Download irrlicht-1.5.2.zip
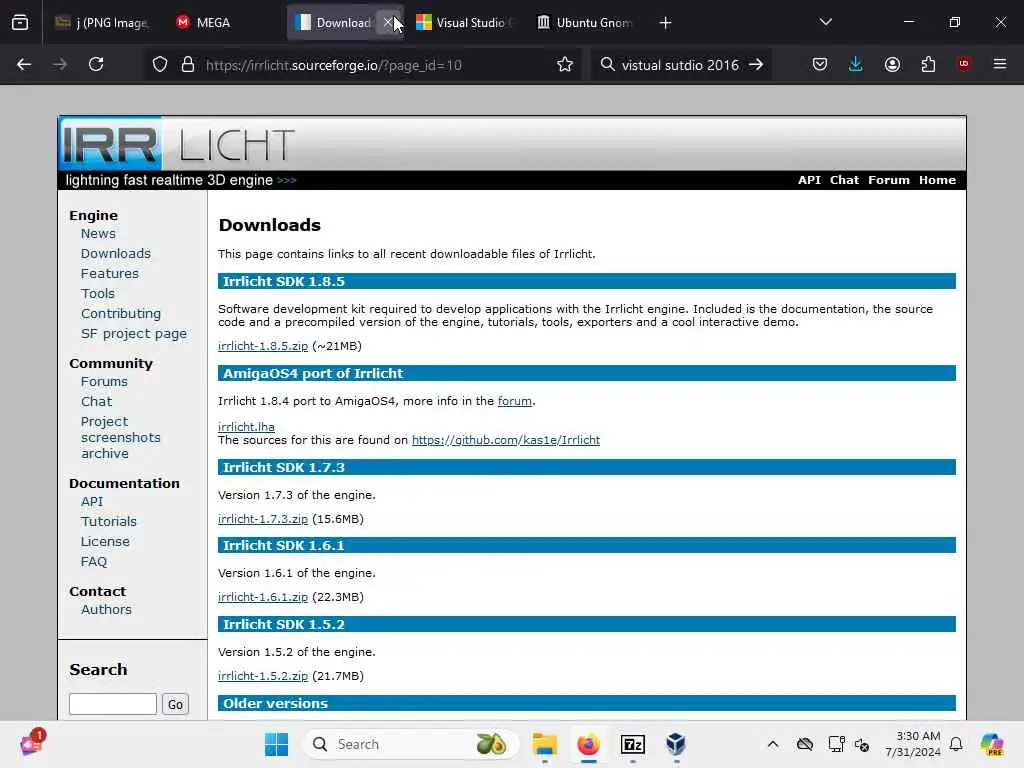 coord(263,676)
